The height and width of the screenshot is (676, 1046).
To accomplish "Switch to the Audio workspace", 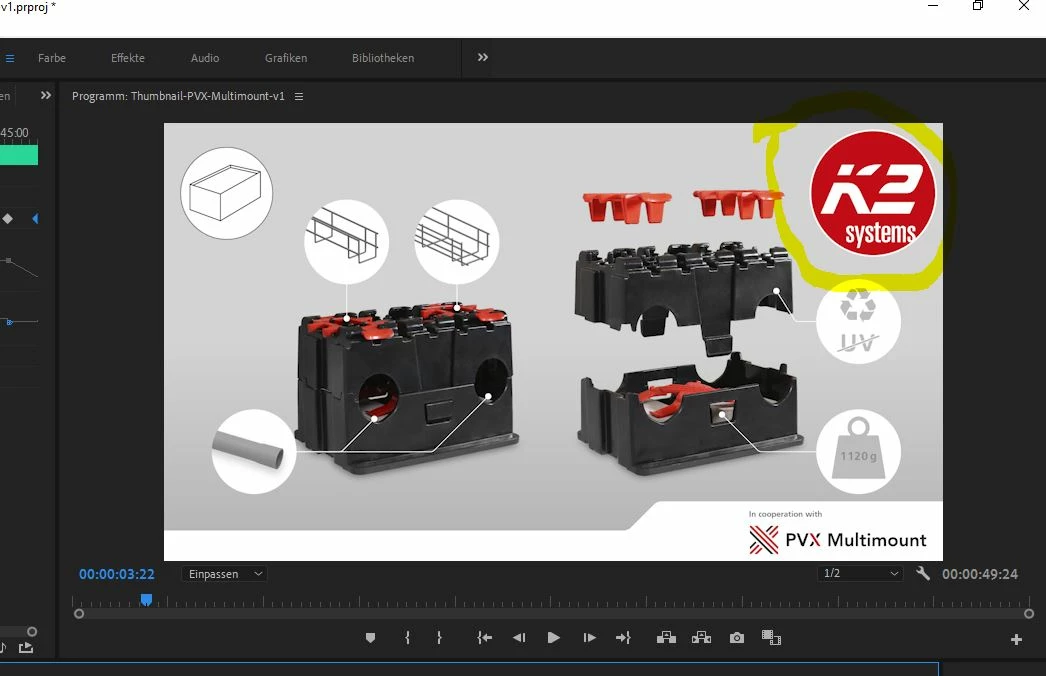I will pyautogui.click(x=205, y=58).
